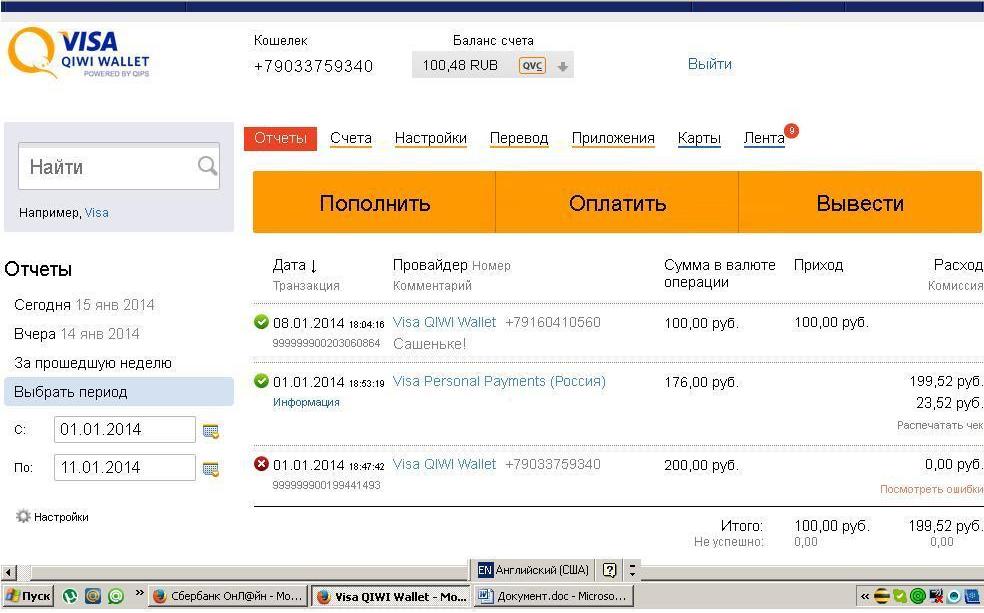Open Visa Personal Payments (Россия) link

(x=499, y=381)
